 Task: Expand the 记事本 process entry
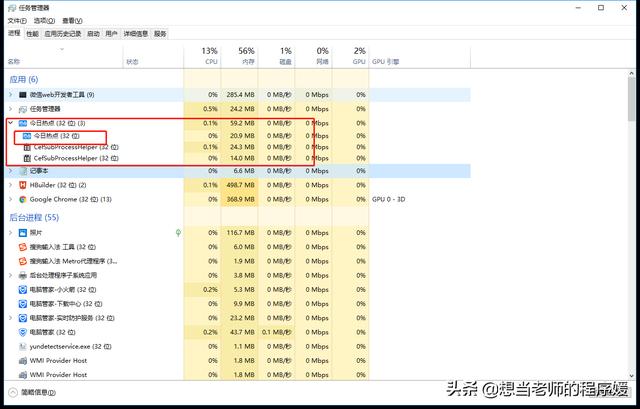pyautogui.click(x=11, y=171)
